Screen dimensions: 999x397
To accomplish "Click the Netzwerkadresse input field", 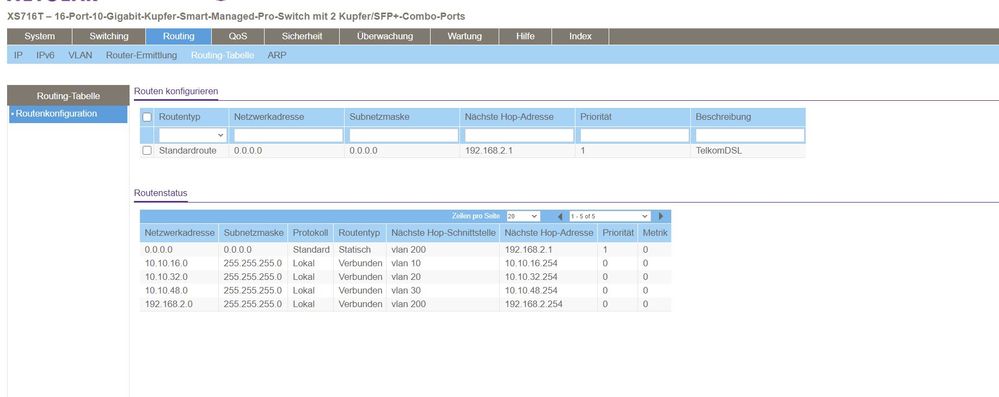I will [288, 135].
